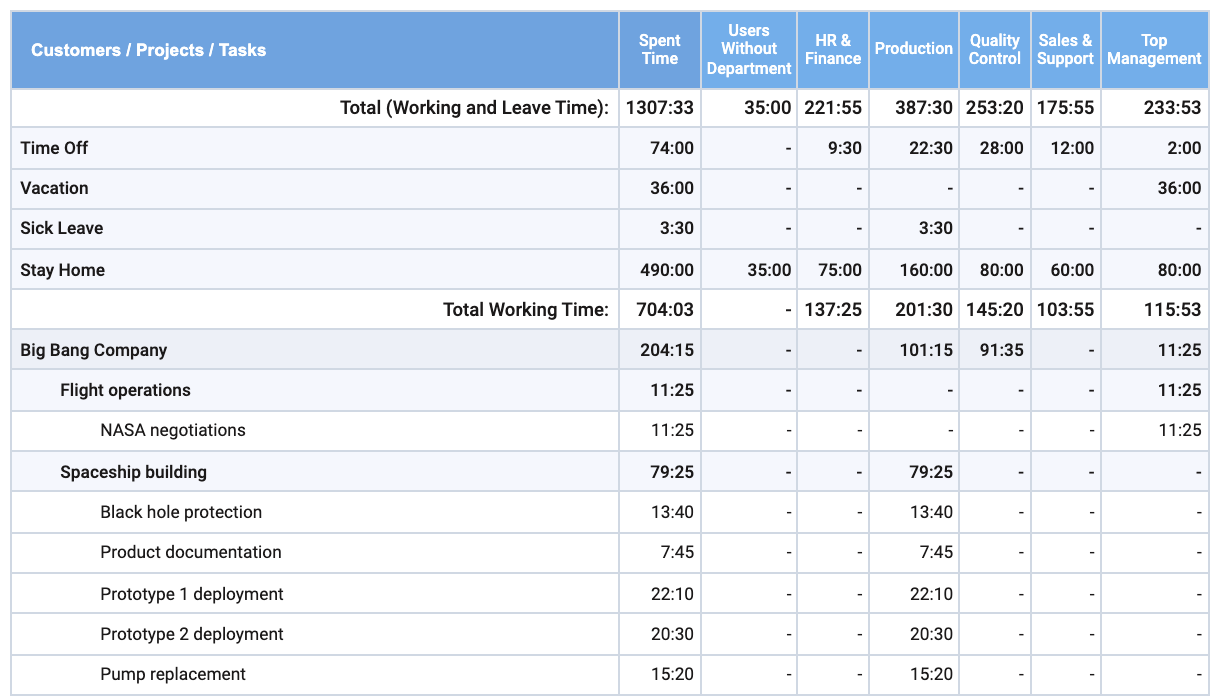Select the Sales & Support column header
This screenshot has height=696, width=1222.
[x=1065, y=48]
